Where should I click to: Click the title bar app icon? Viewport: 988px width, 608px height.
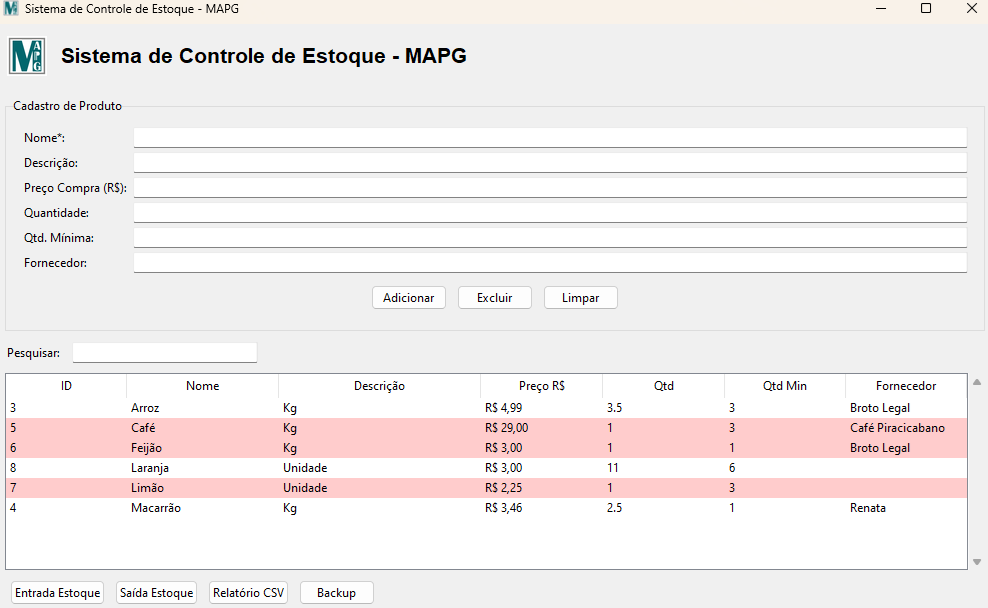pos(11,9)
